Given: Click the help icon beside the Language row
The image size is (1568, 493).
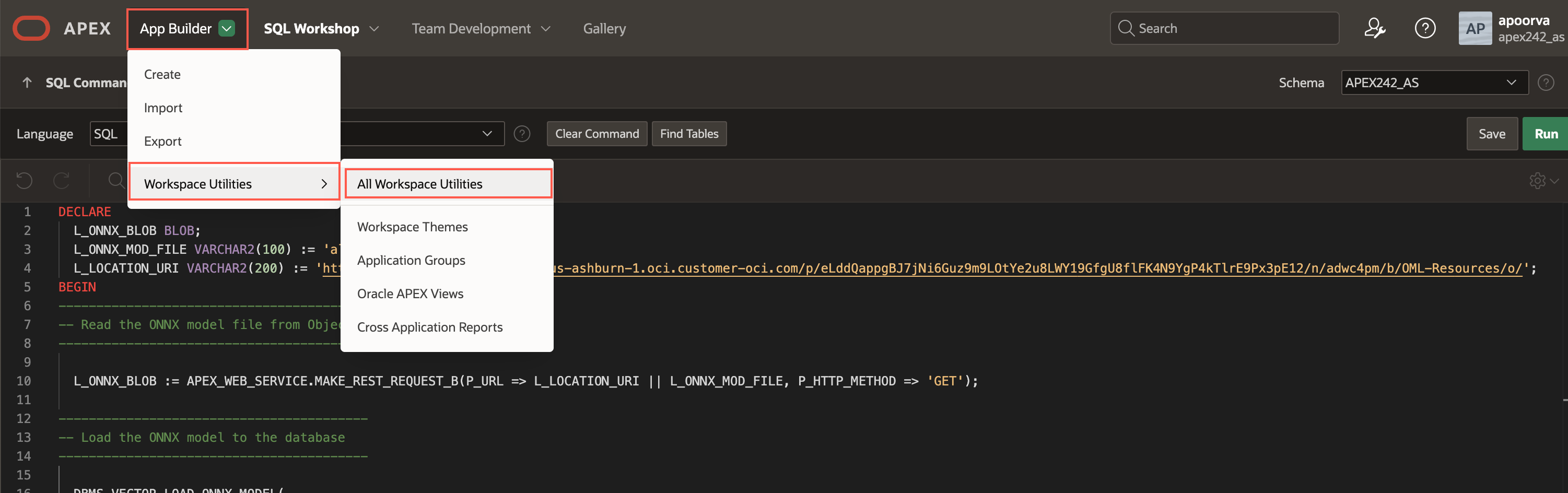Looking at the screenshot, I should click(x=522, y=134).
